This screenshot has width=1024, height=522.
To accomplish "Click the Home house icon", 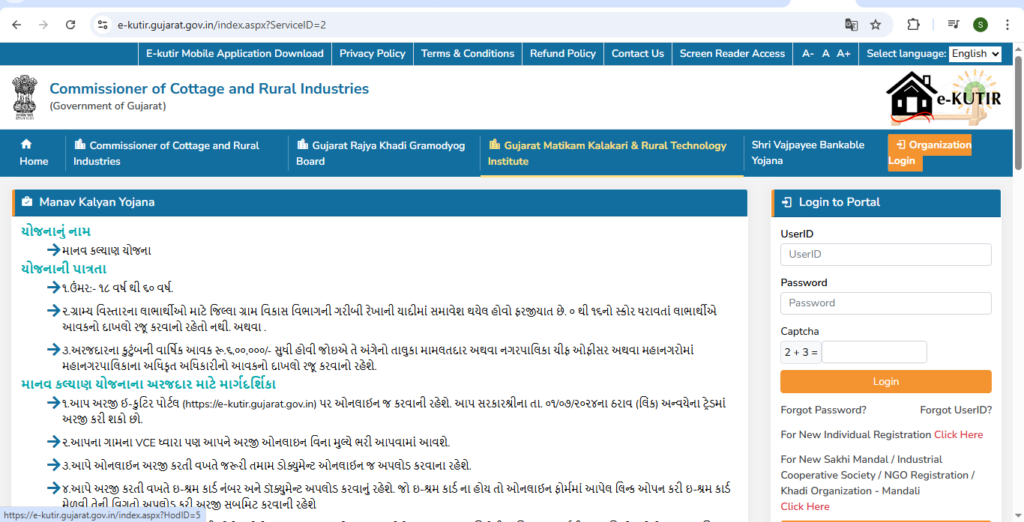I will [26, 144].
